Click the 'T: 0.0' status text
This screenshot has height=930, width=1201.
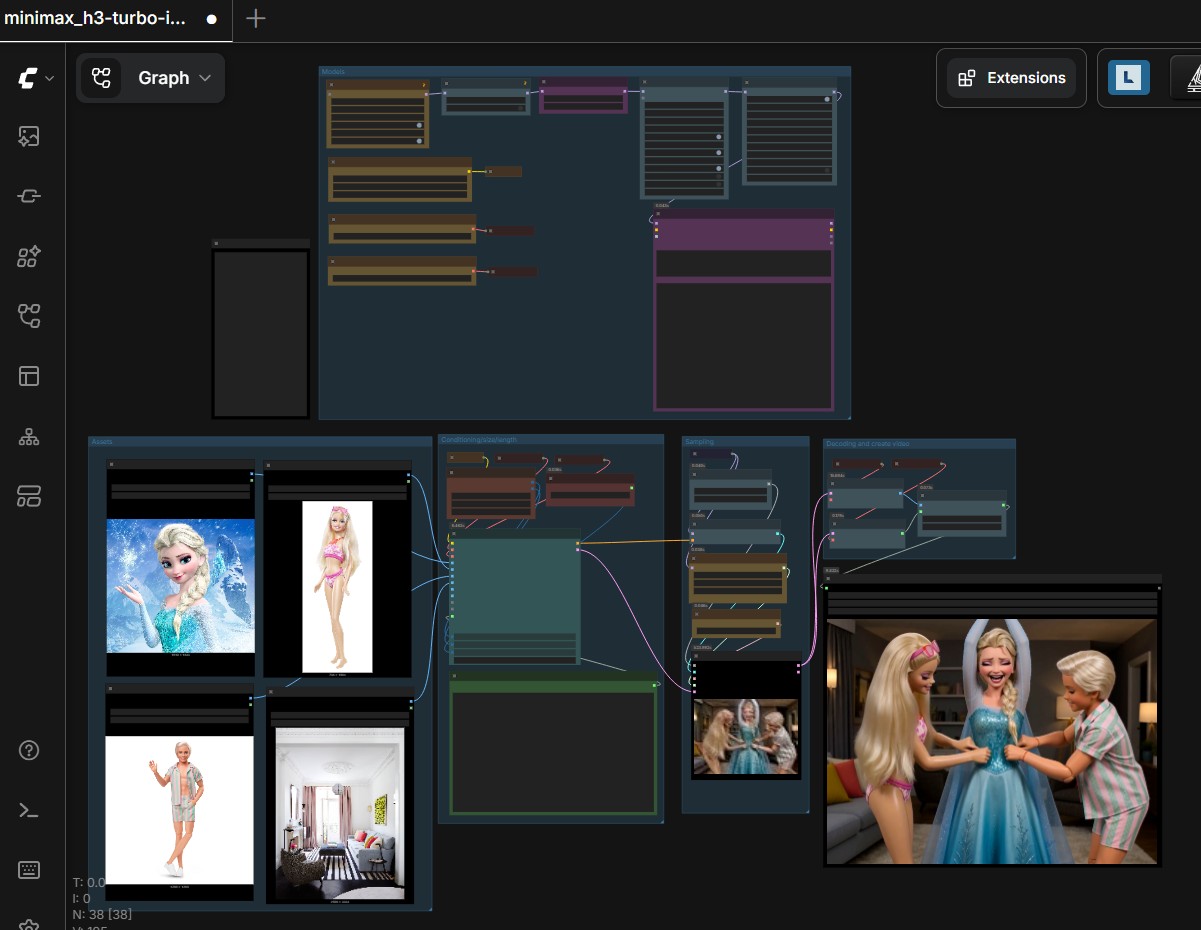pyautogui.click(x=89, y=882)
